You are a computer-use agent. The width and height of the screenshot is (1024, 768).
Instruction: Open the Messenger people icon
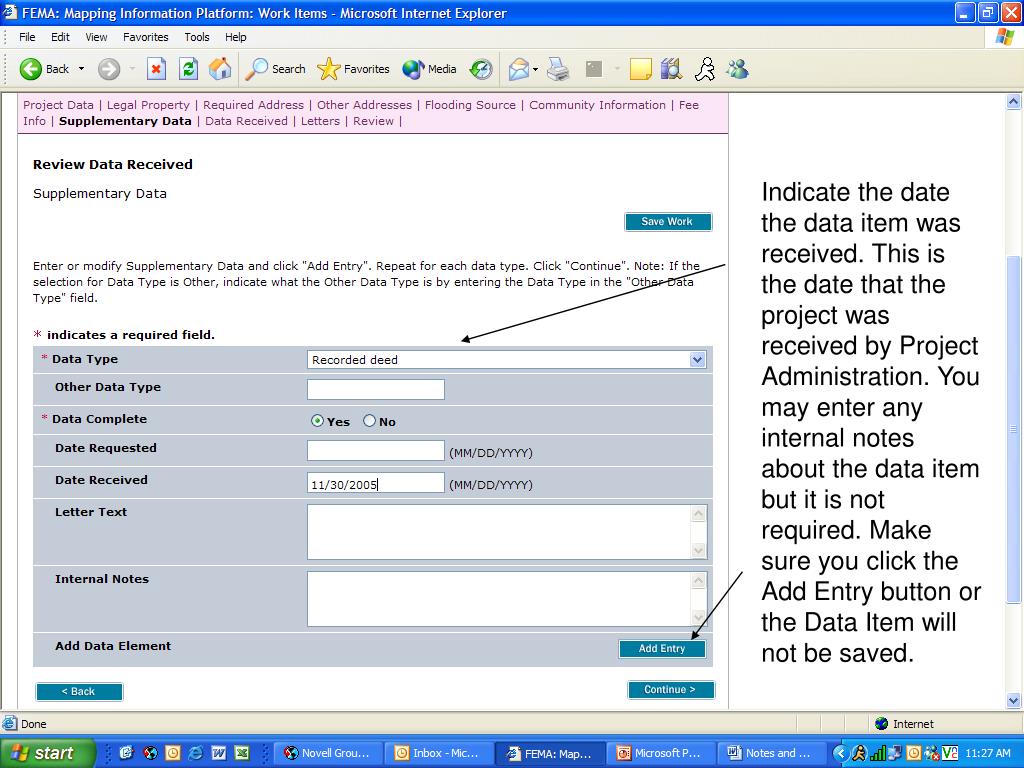(737, 69)
